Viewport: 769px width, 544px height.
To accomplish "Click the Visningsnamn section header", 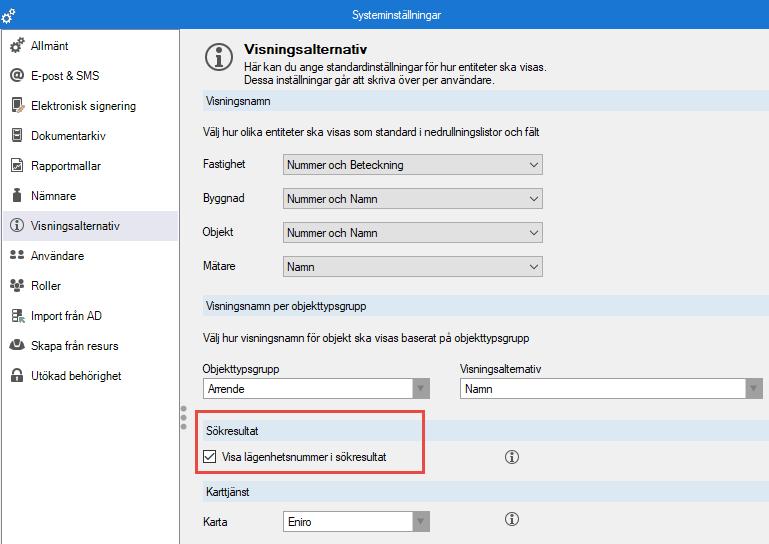I will 486,101.
